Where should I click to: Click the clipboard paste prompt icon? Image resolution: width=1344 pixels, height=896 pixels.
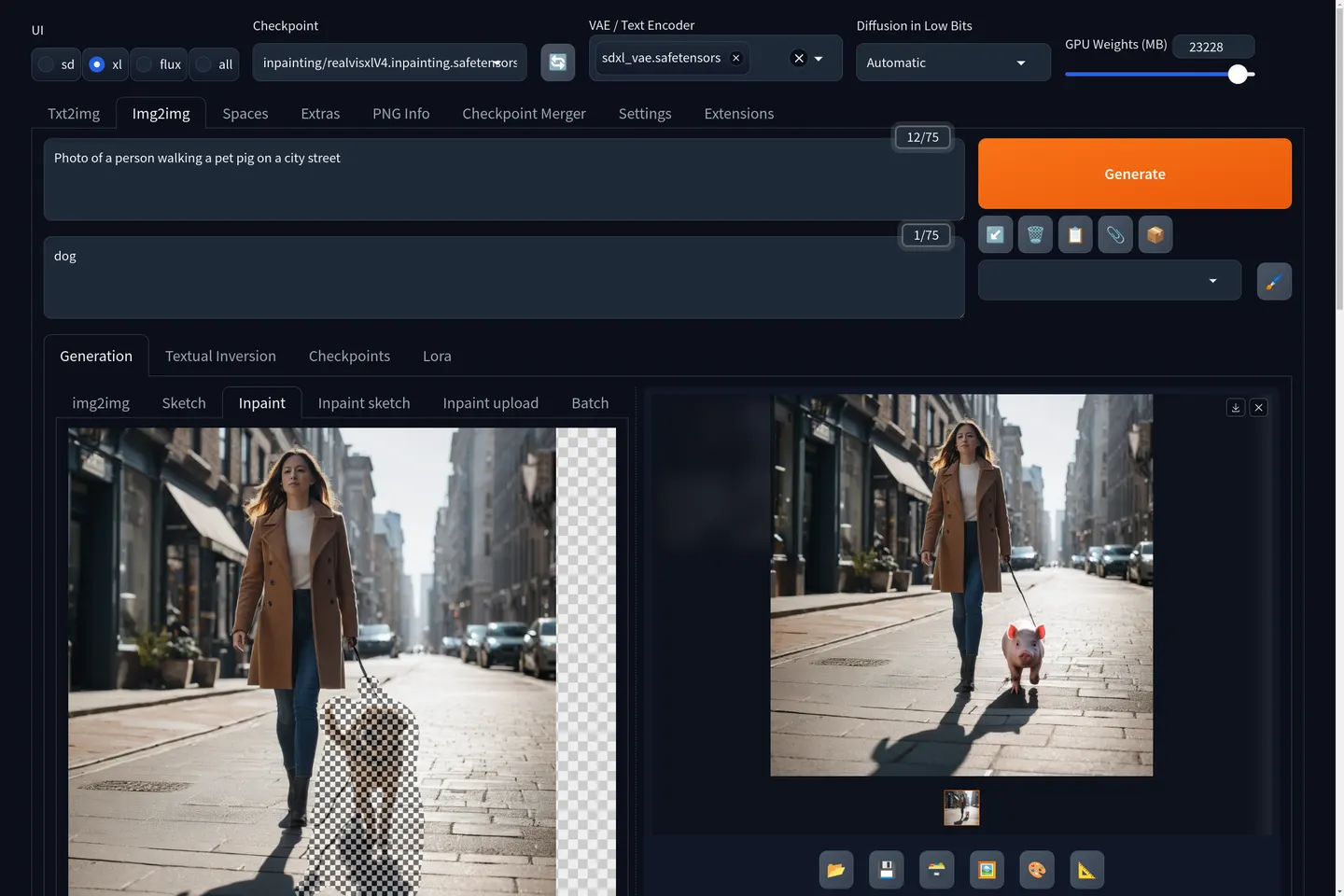tap(1075, 235)
